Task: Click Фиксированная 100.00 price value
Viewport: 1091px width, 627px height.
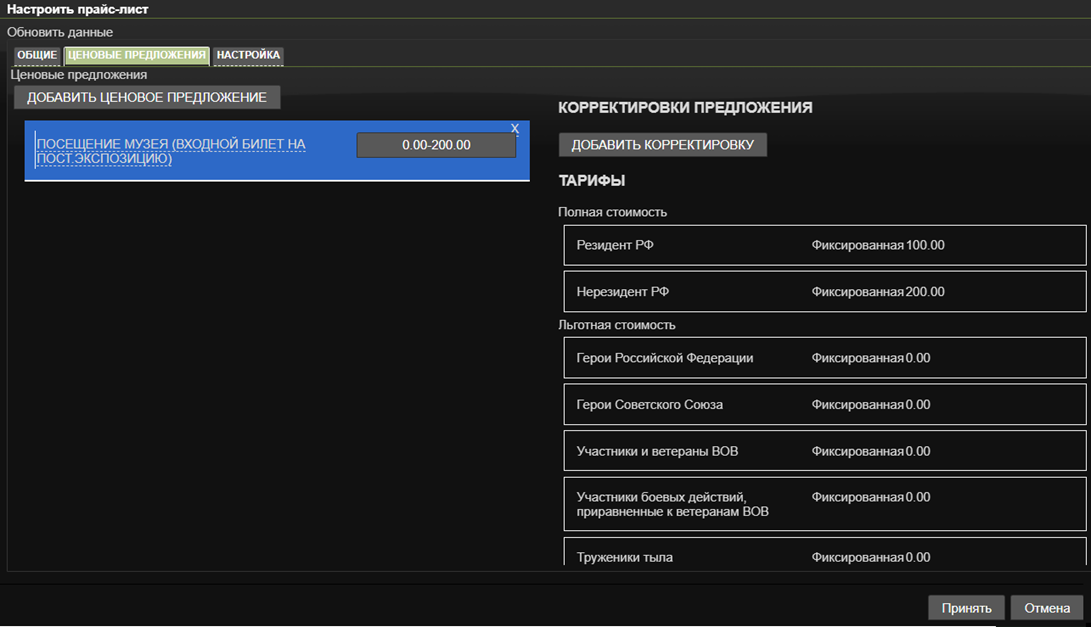Action: [x=878, y=245]
